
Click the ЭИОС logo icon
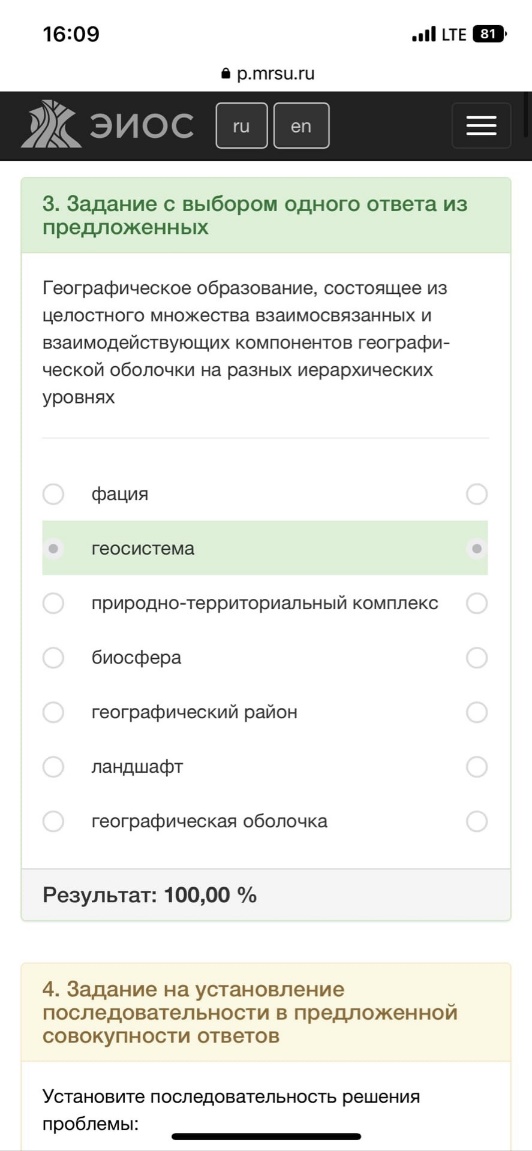pyautogui.click(x=51, y=125)
